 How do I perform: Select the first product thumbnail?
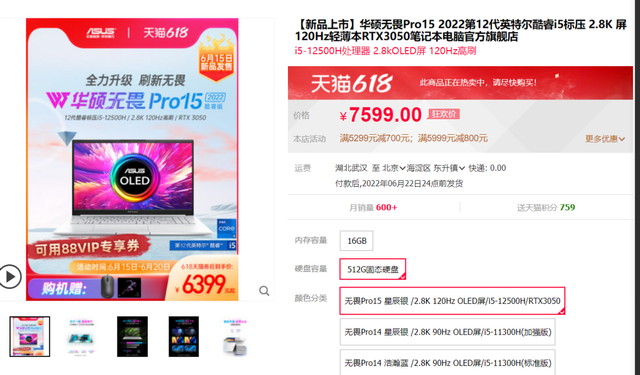[30, 336]
